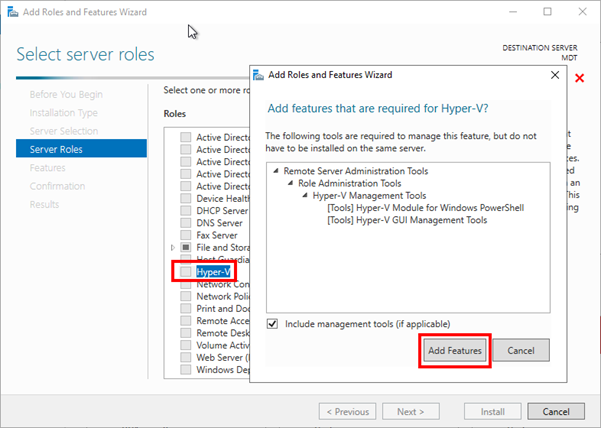
Task: Close the Hyper-V required features dialog
Action: click(x=555, y=75)
